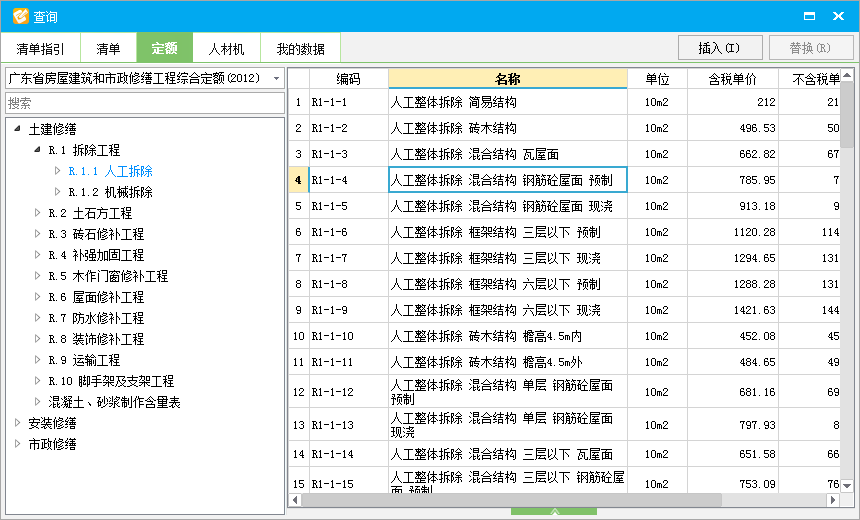Select code cell R1-1-8
Viewport: 860px width, 520px height.
pos(349,284)
